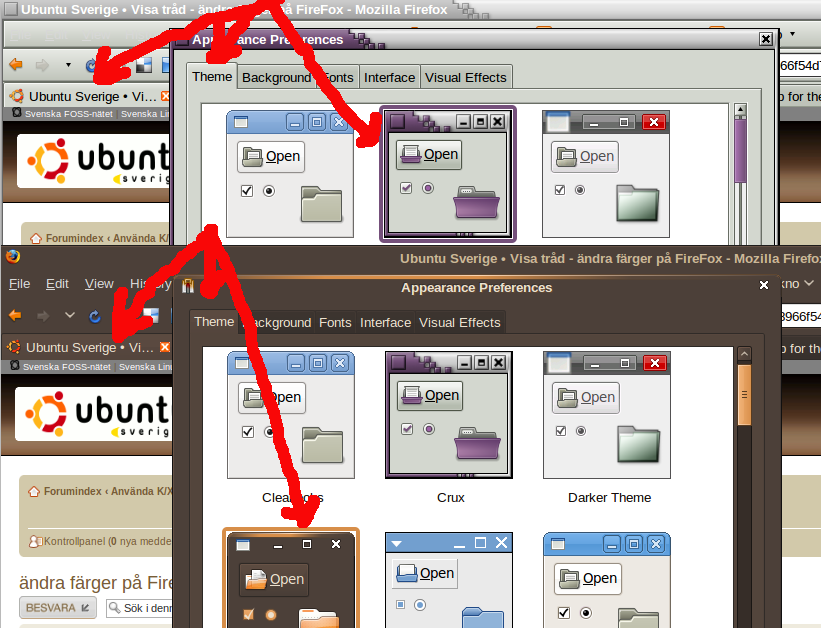Click the scroll-up arrow in the dark theme list
The image size is (821, 628).
tap(744, 354)
